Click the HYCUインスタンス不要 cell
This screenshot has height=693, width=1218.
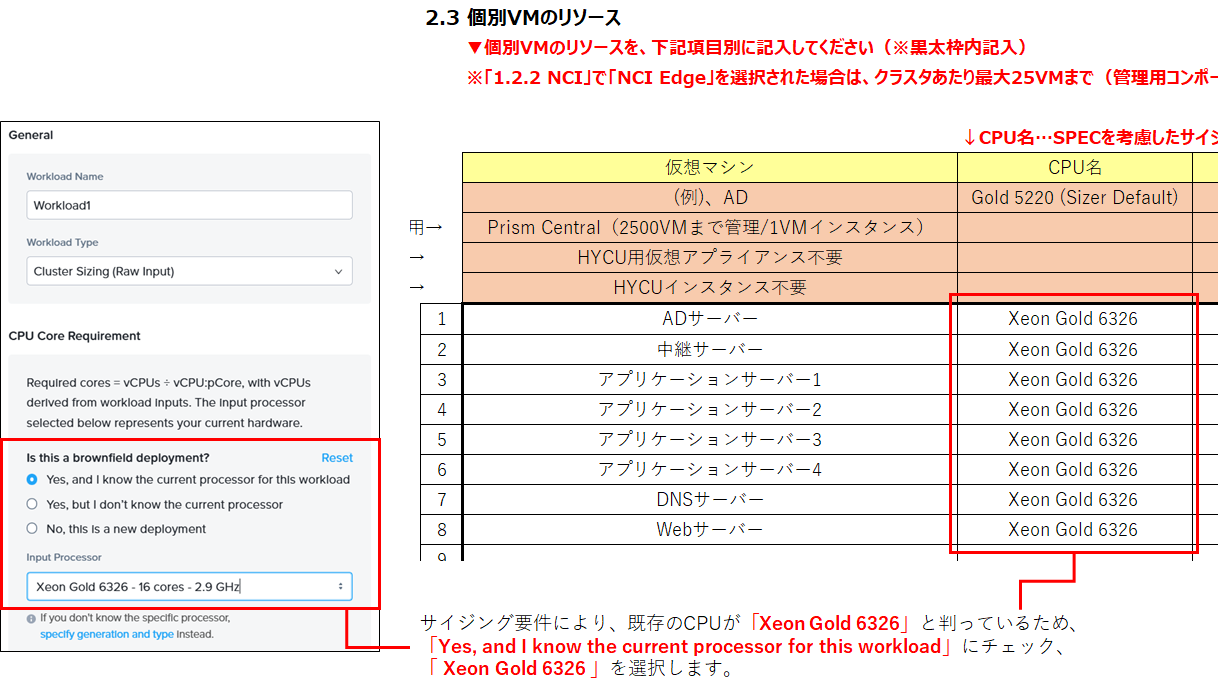[709, 288]
